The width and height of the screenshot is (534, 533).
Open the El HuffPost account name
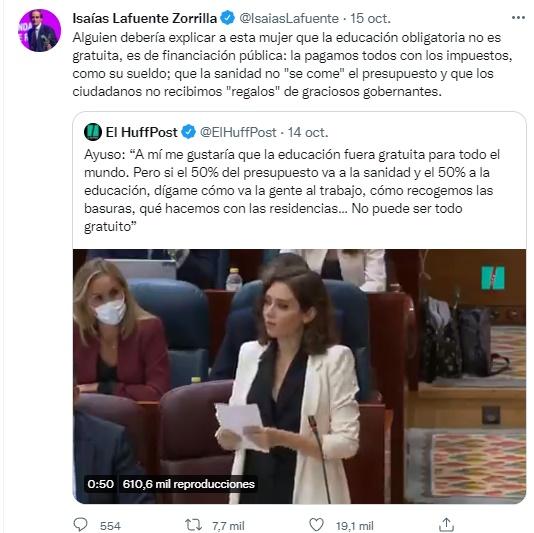pos(142,132)
